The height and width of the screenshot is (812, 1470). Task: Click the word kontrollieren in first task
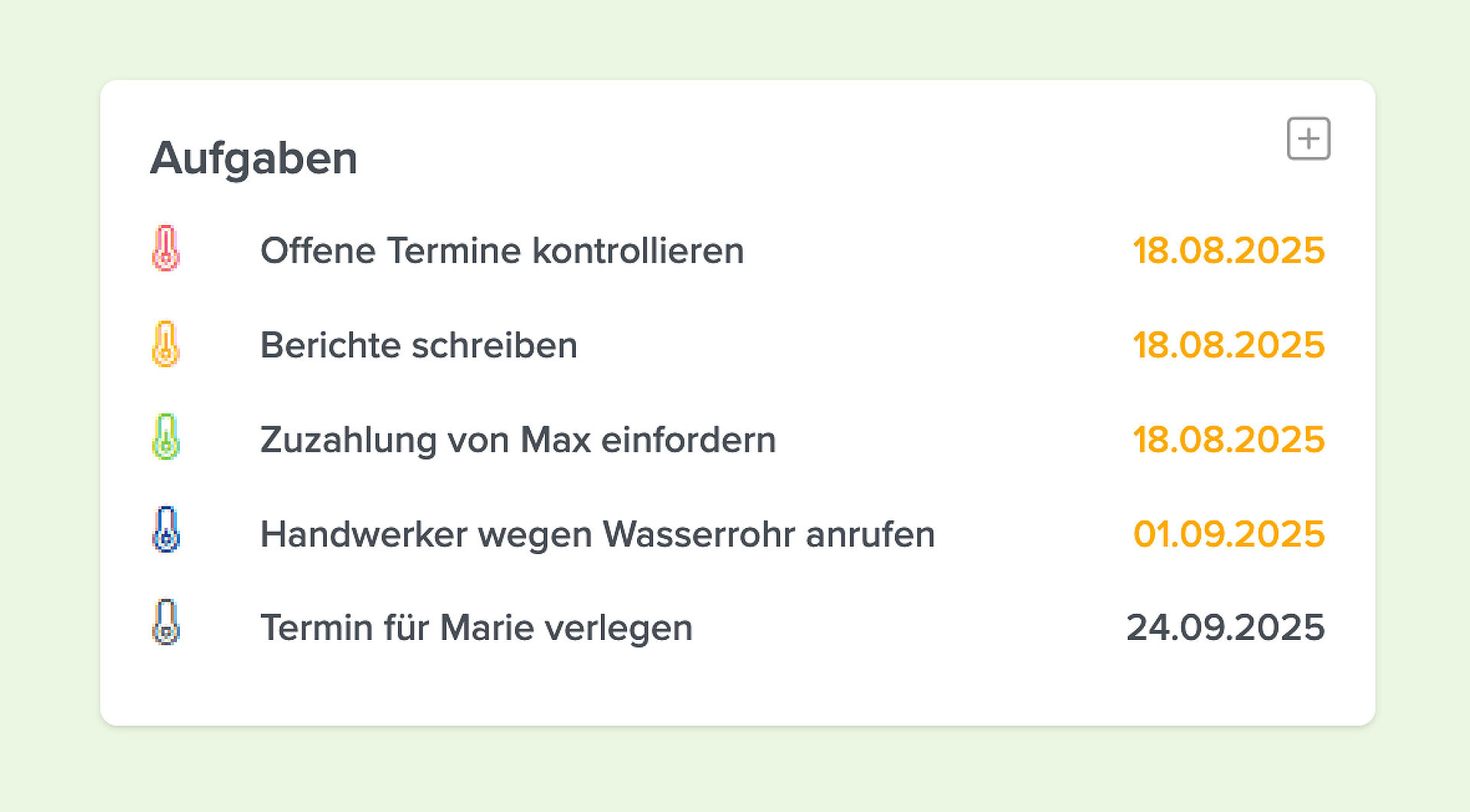638,250
